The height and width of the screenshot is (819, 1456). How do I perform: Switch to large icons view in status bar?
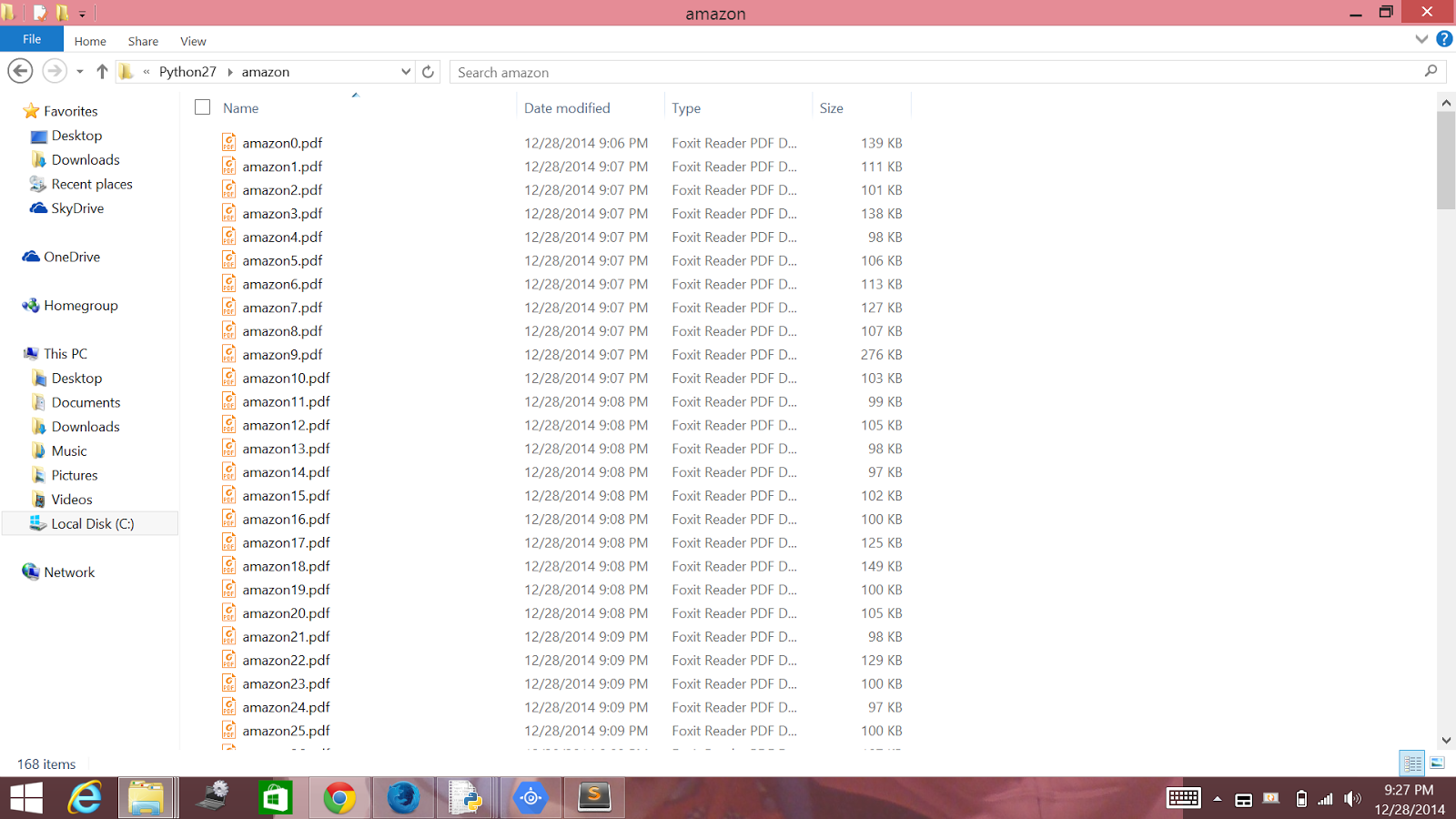point(1438,763)
